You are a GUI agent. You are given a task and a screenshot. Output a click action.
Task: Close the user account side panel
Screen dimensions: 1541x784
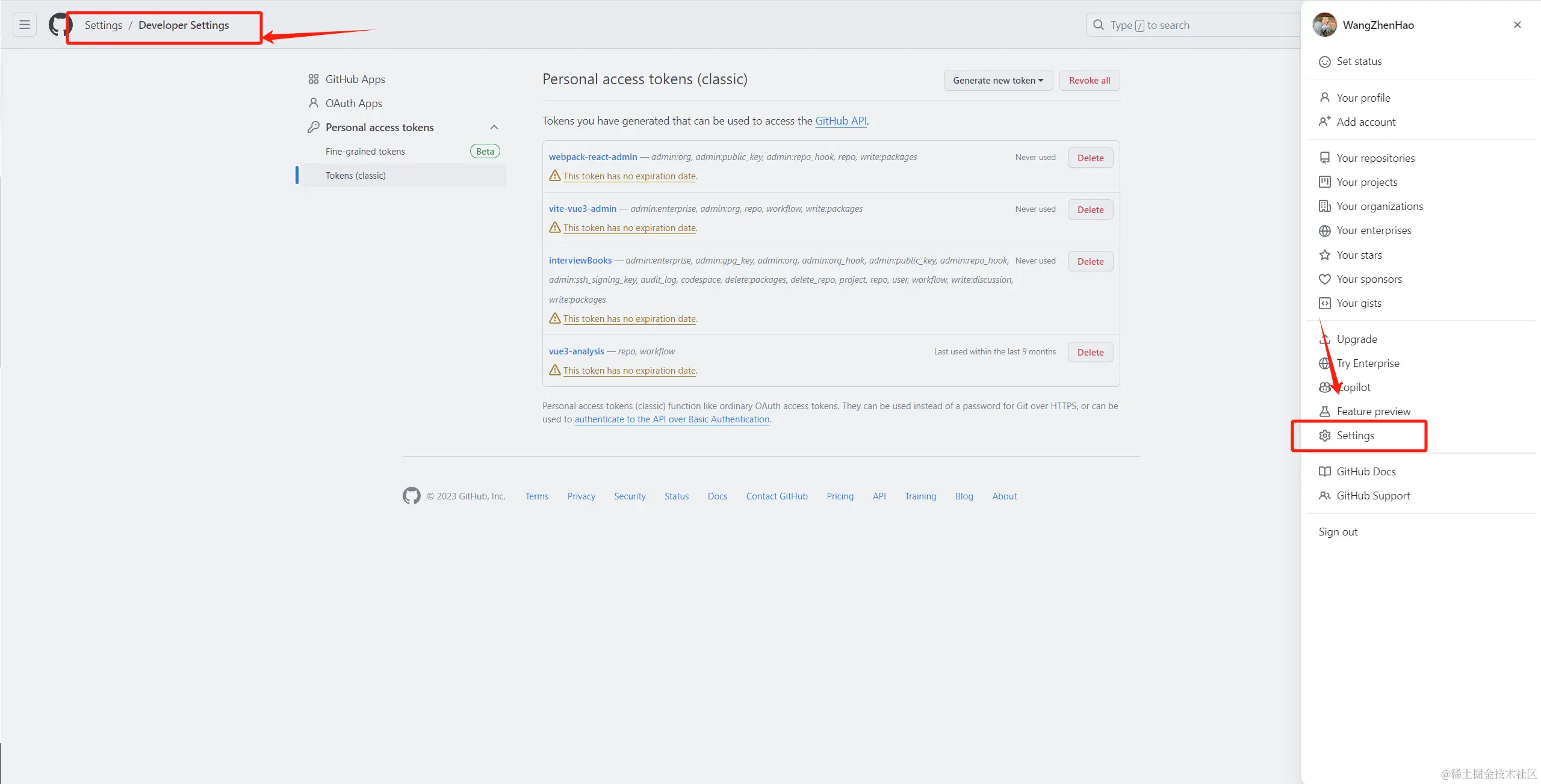pos(1517,25)
